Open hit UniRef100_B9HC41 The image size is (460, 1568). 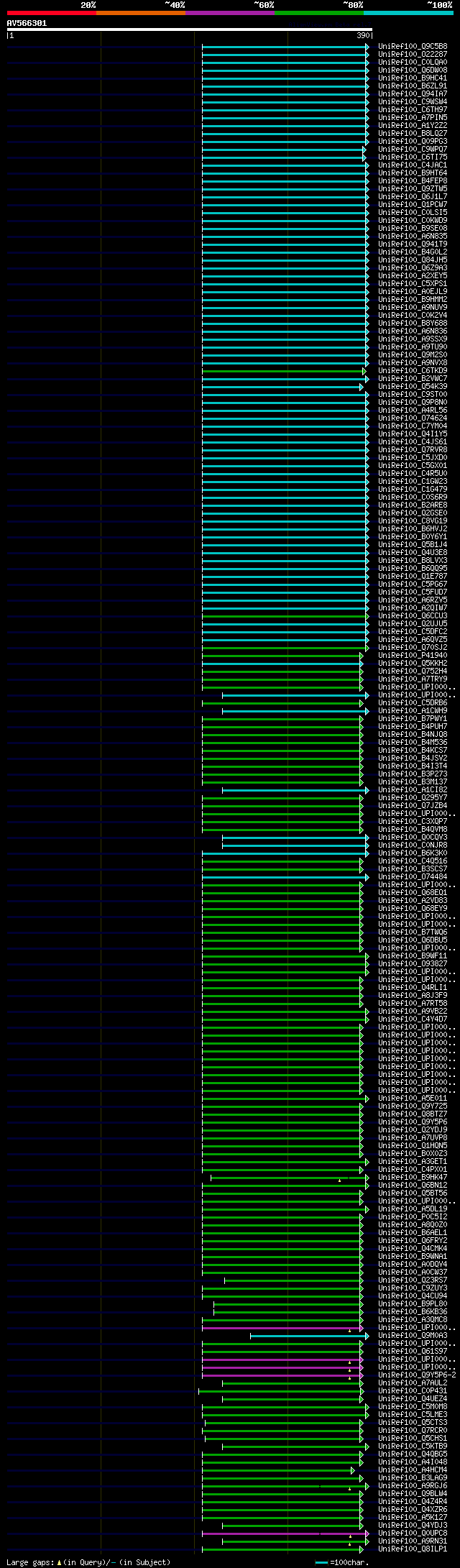[x=413, y=78]
